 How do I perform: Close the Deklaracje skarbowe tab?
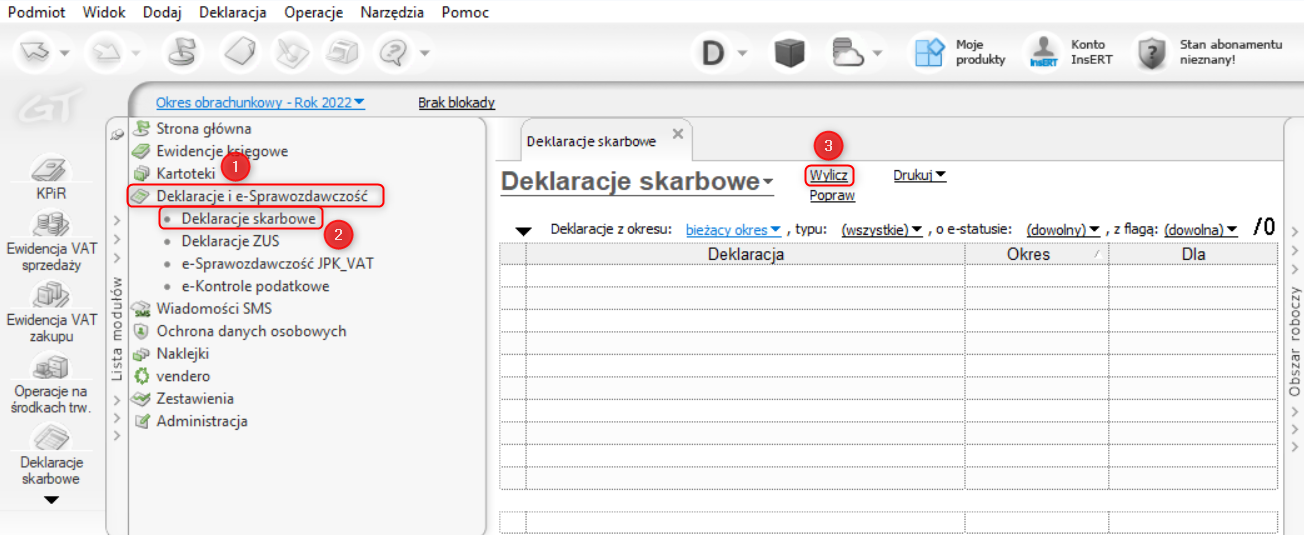pyautogui.click(x=677, y=134)
